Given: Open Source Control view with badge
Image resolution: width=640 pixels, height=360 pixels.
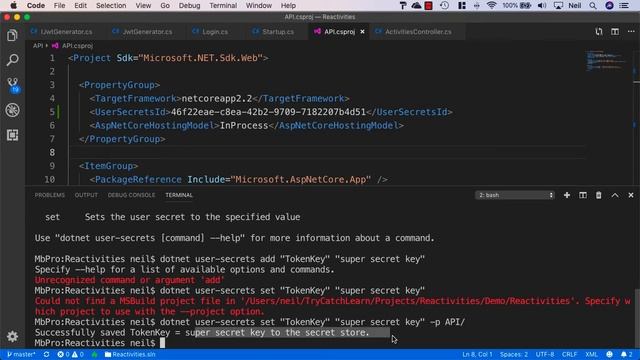Looking at the screenshot, I should 12,85.
